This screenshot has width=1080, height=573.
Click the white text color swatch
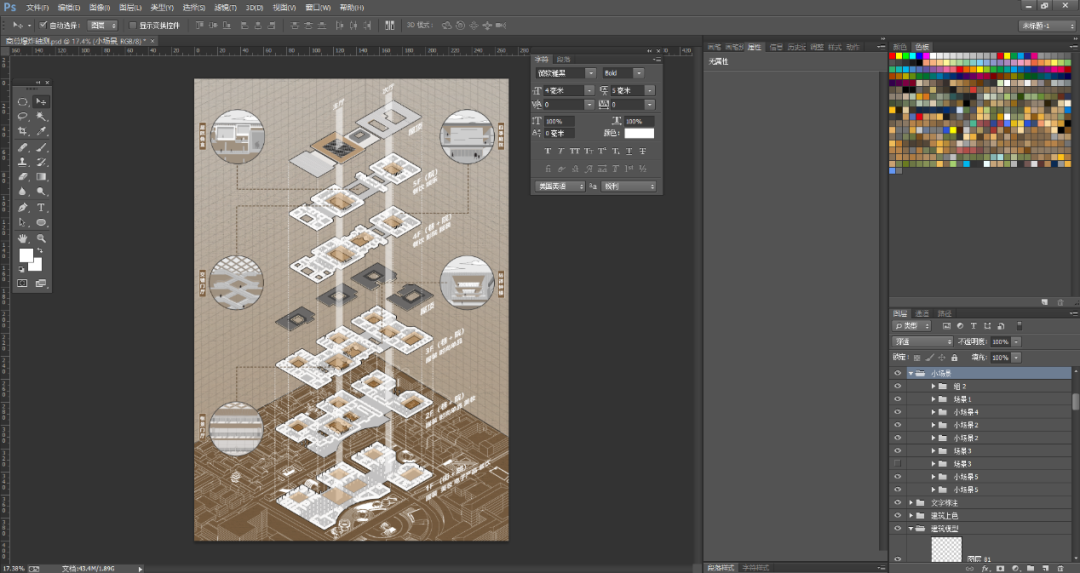[x=638, y=133]
